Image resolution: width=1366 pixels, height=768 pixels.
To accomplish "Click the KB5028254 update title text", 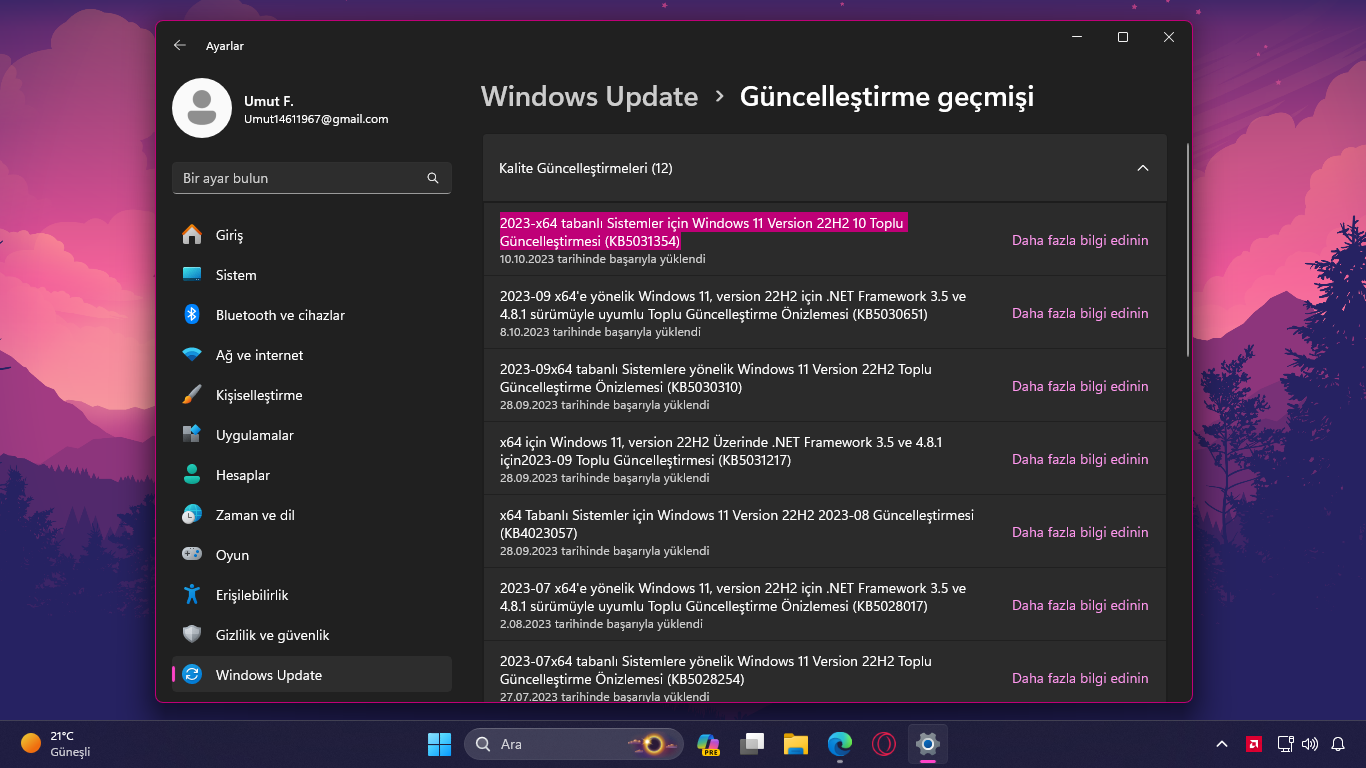I will pos(716,670).
